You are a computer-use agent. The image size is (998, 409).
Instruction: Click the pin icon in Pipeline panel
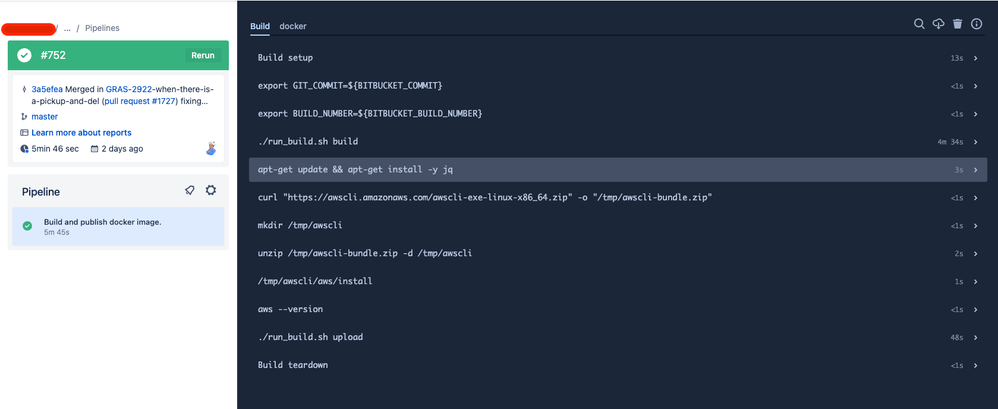[190, 190]
